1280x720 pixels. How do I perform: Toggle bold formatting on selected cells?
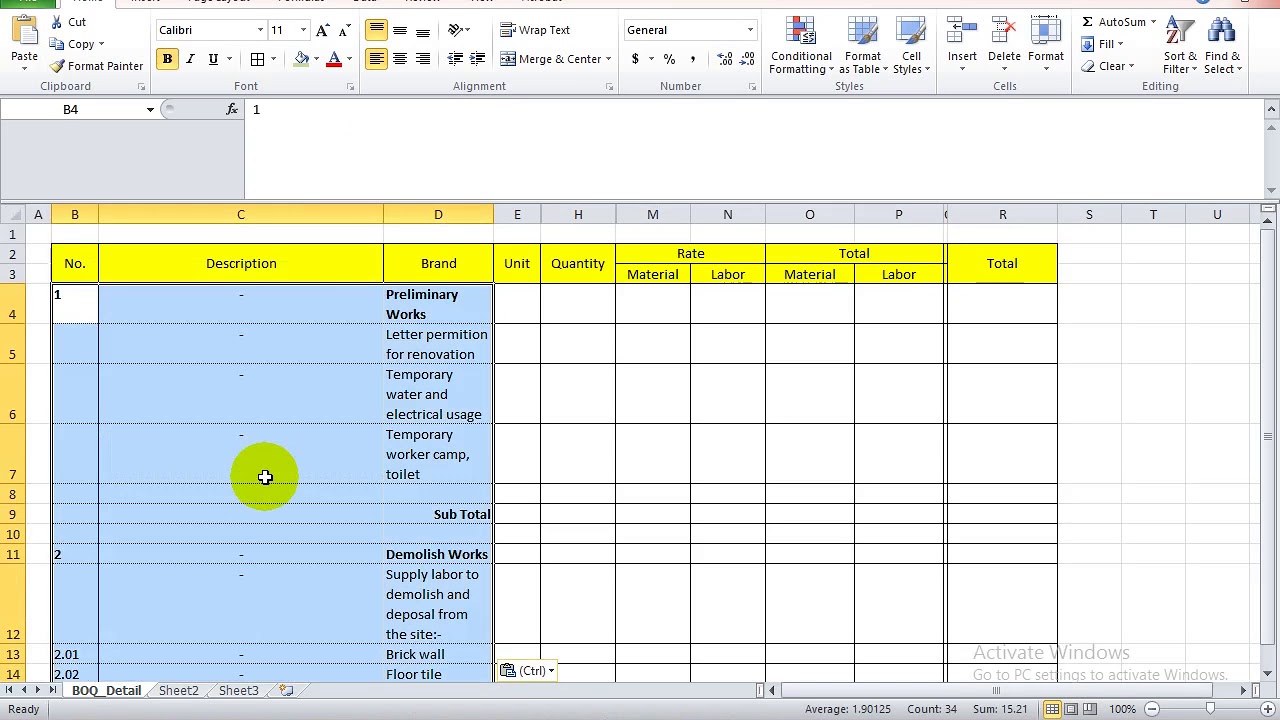pos(167,59)
